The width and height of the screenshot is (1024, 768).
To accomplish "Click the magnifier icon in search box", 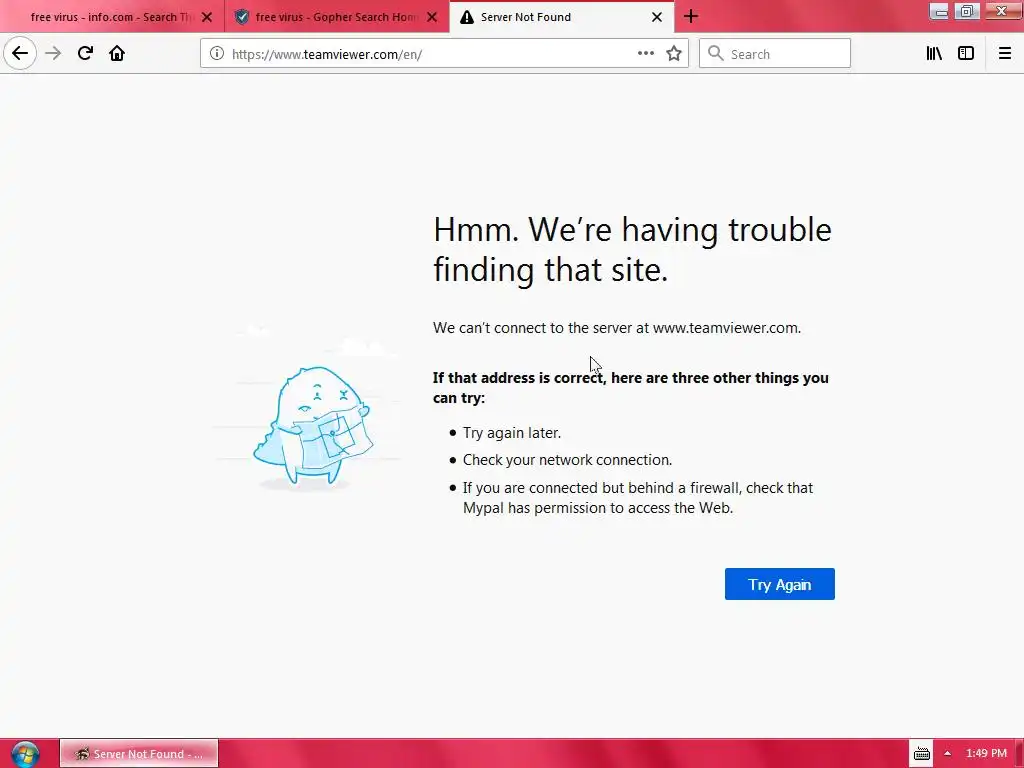I will click(716, 54).
